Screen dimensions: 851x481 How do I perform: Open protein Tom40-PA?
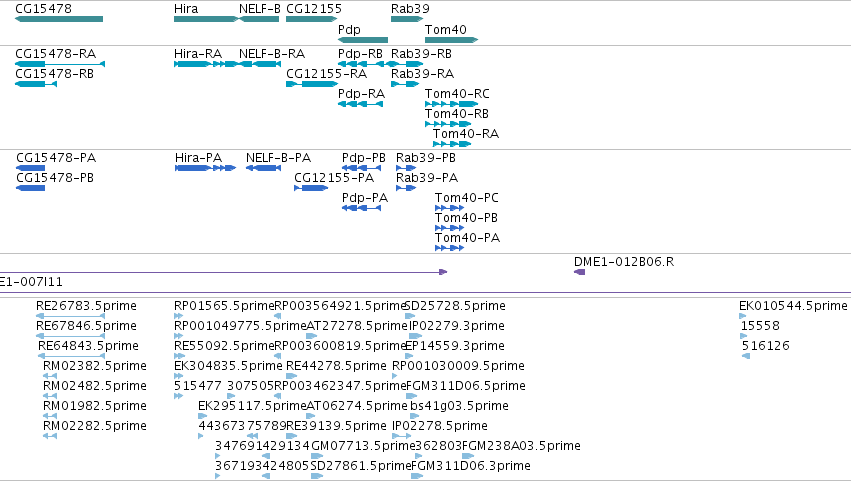tap(467, 238)
